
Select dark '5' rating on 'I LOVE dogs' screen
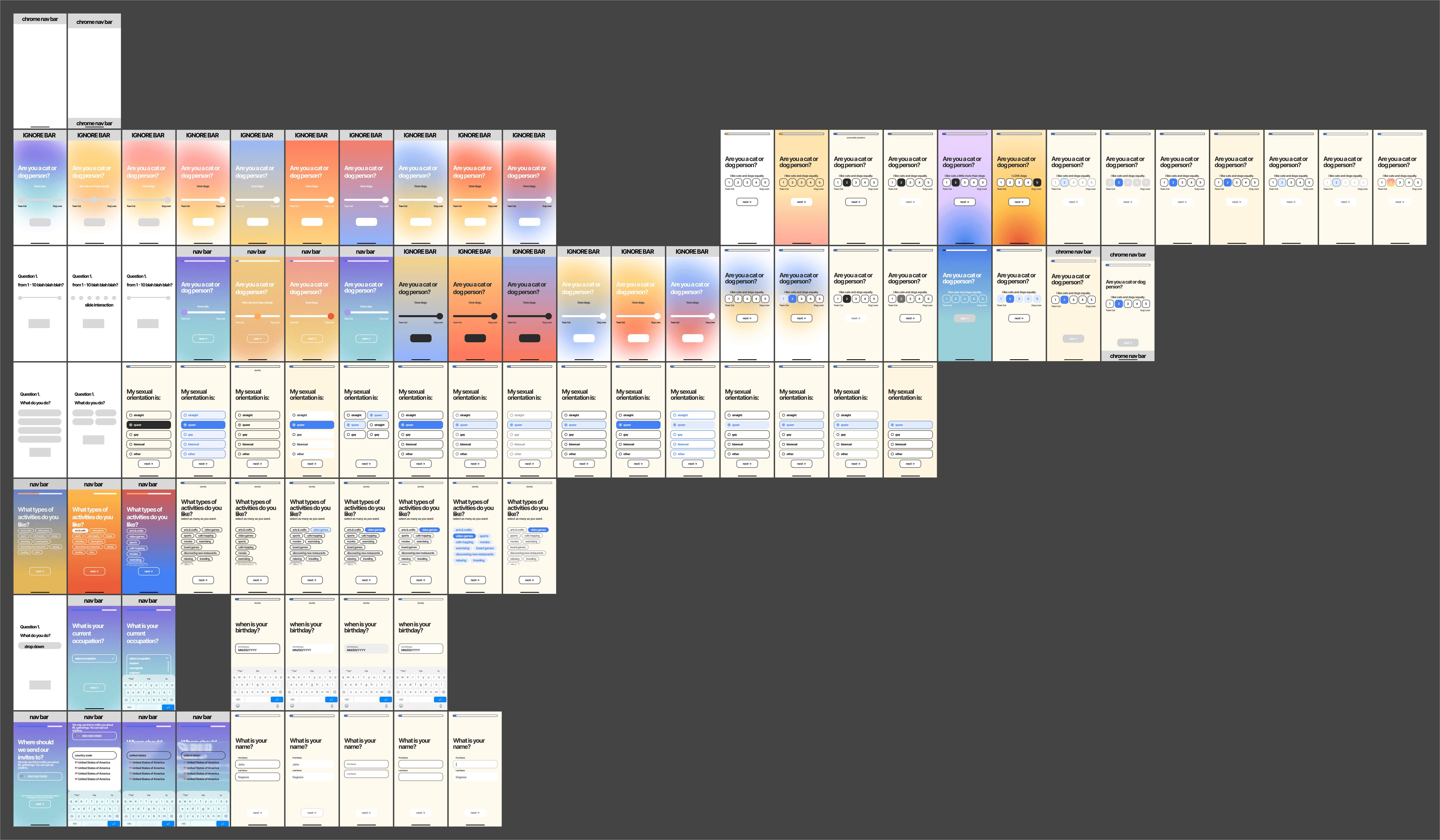point(1037,182)
